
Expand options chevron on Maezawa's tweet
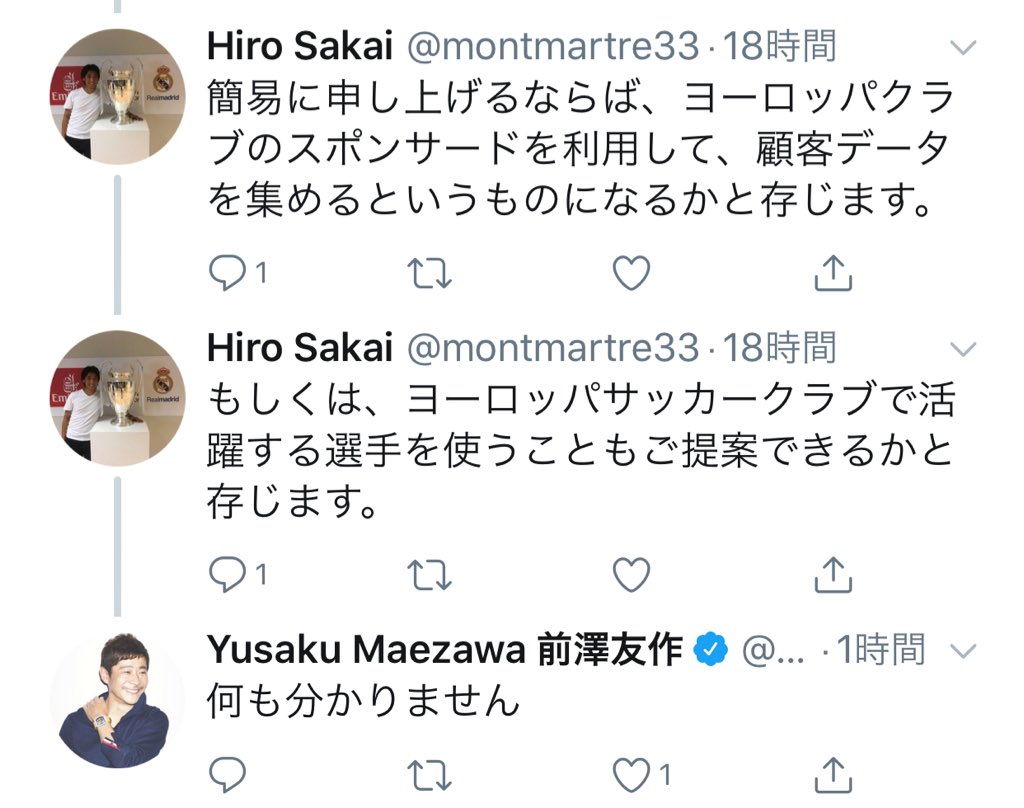962,651
